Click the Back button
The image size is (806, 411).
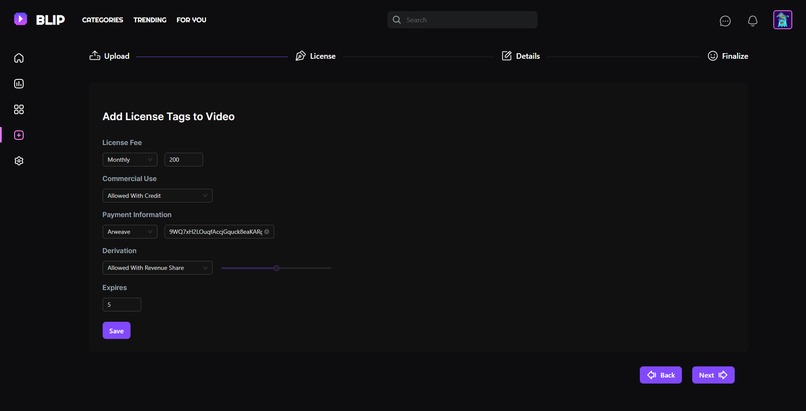pos(661,375)
